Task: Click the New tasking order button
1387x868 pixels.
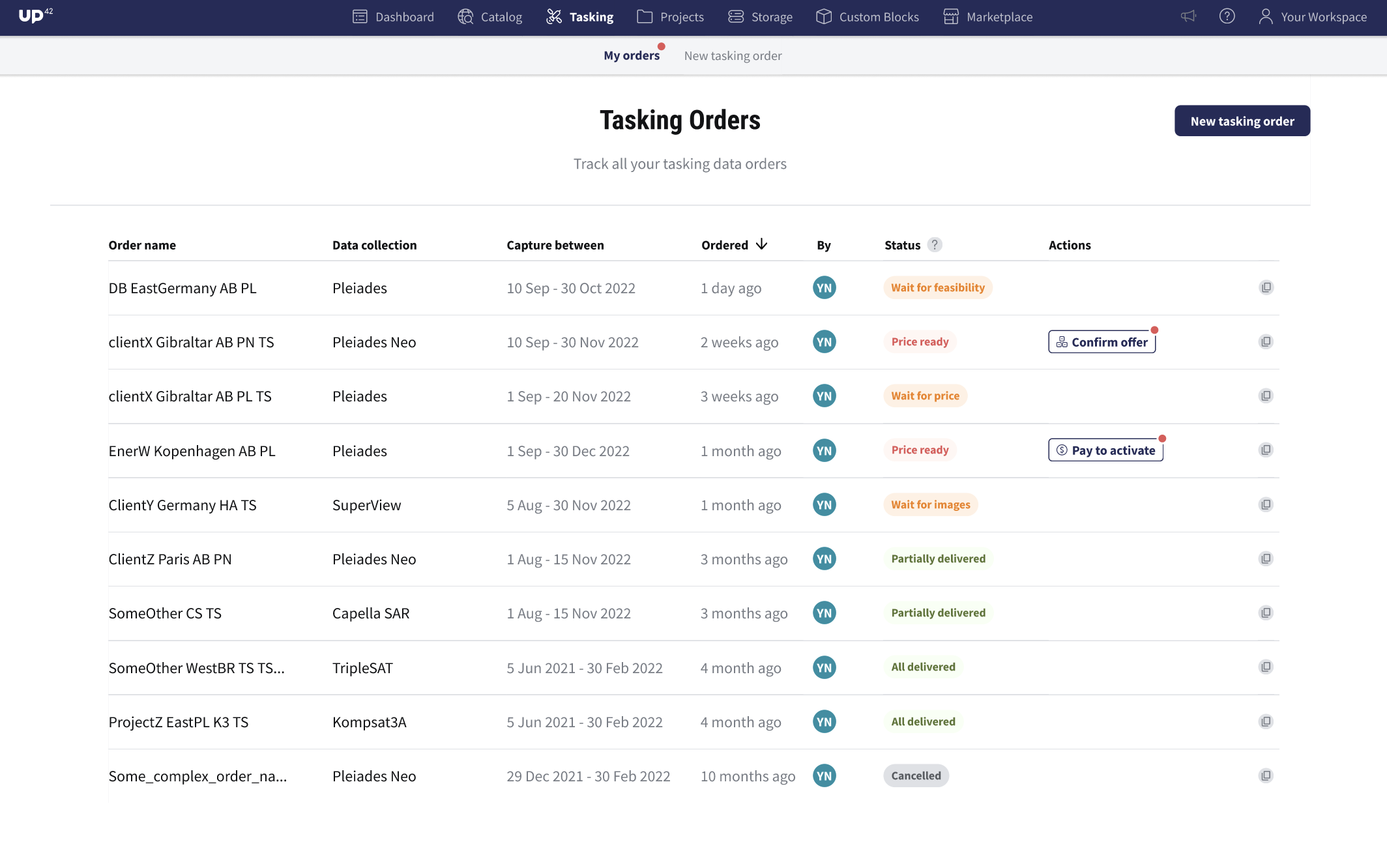Action: coord(1242,121)
